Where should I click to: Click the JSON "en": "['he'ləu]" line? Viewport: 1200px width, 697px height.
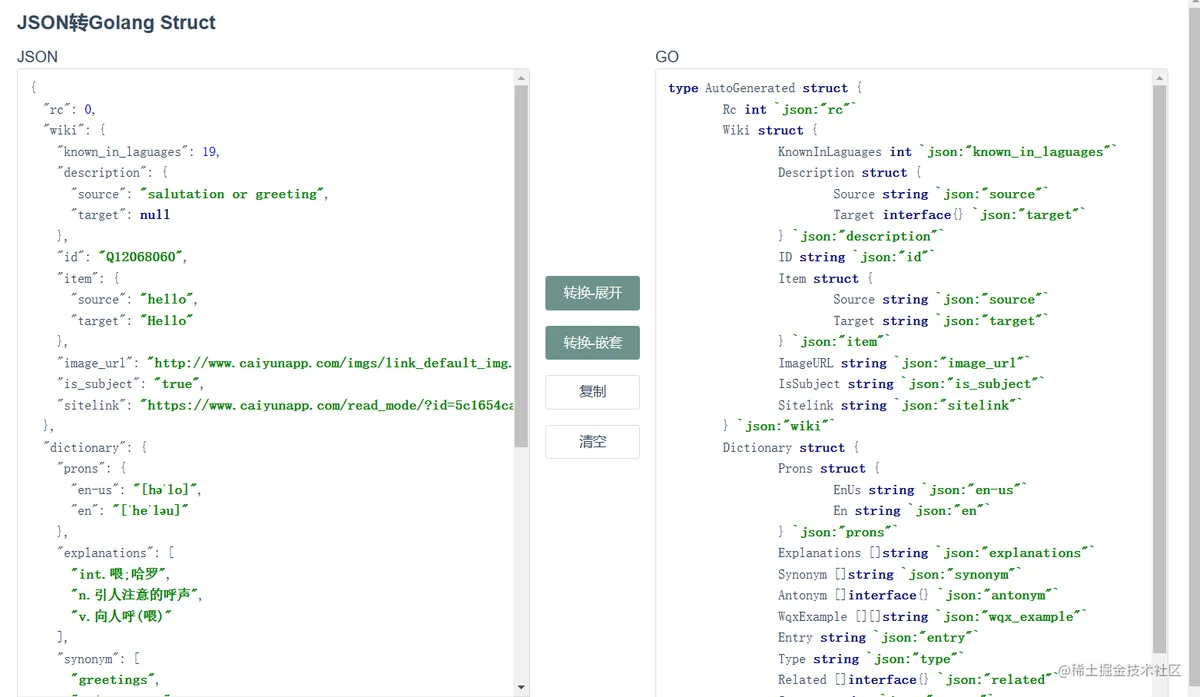(x=129, y=511)
